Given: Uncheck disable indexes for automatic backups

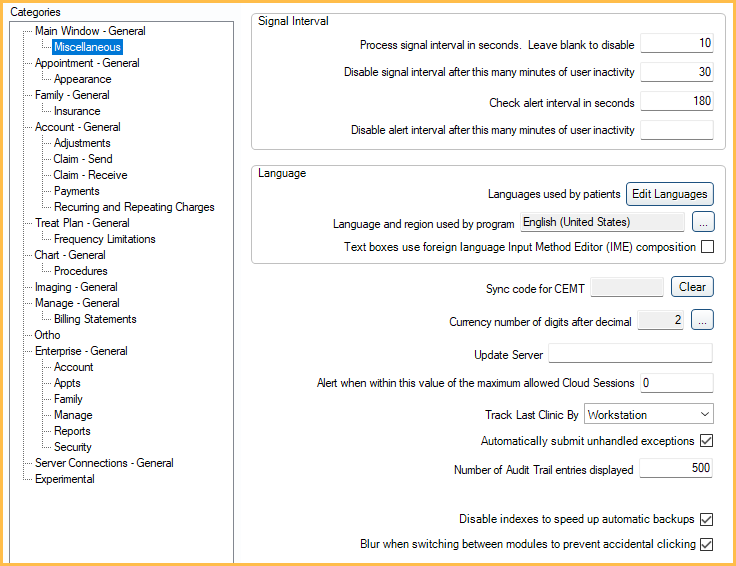Looking at the screenshot, I should (x=706, y=520).
